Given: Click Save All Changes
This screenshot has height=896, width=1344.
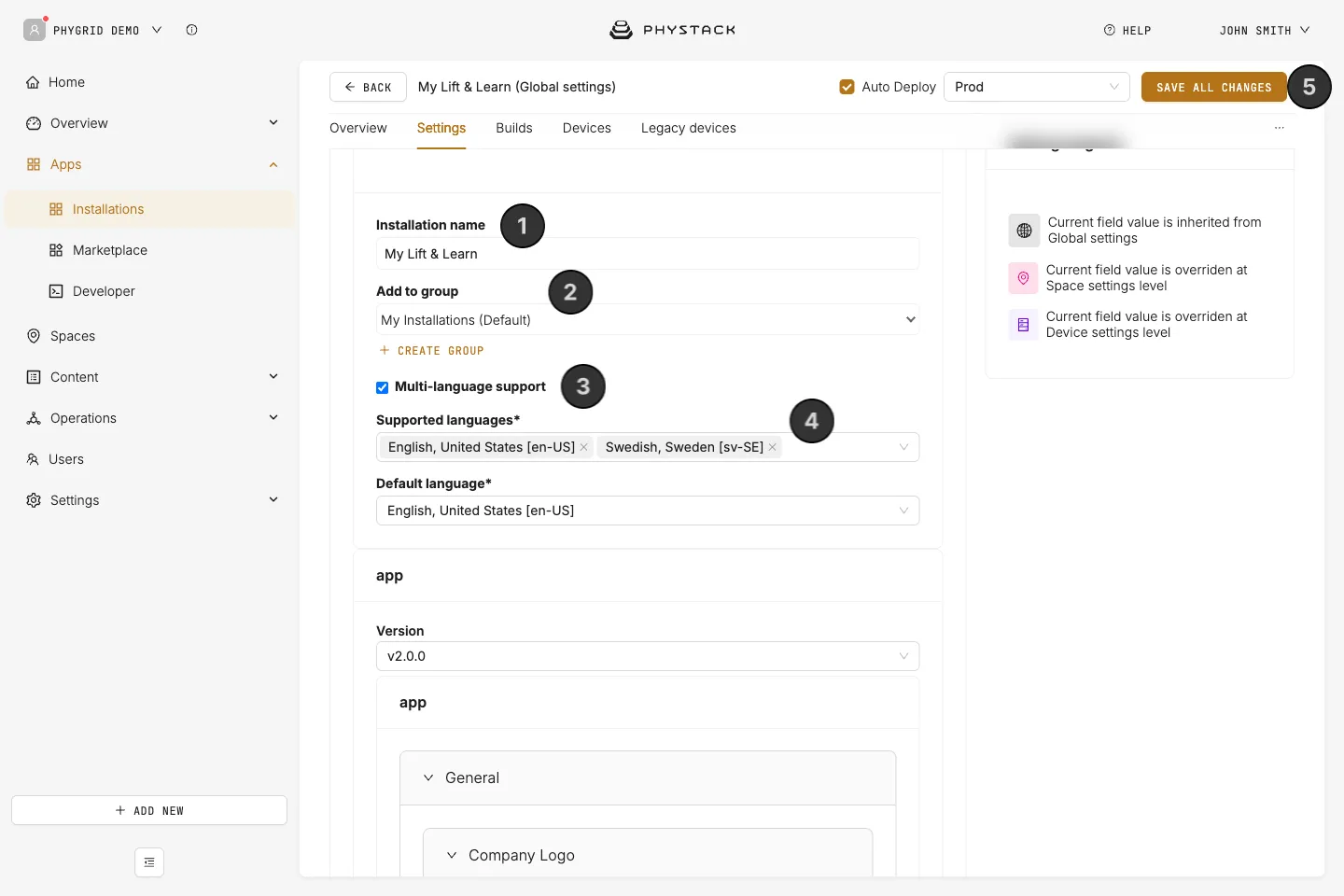Looking at the screenshot, I should [1214, 87].
